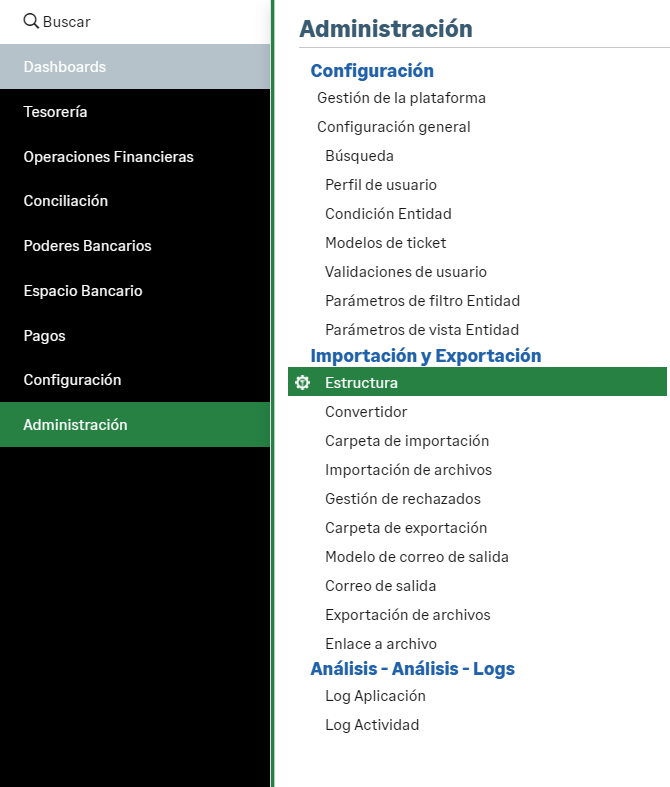This screenshot has height=787, width=670.
Task: Type in the Buscar search field
Action: coord(150,21)
